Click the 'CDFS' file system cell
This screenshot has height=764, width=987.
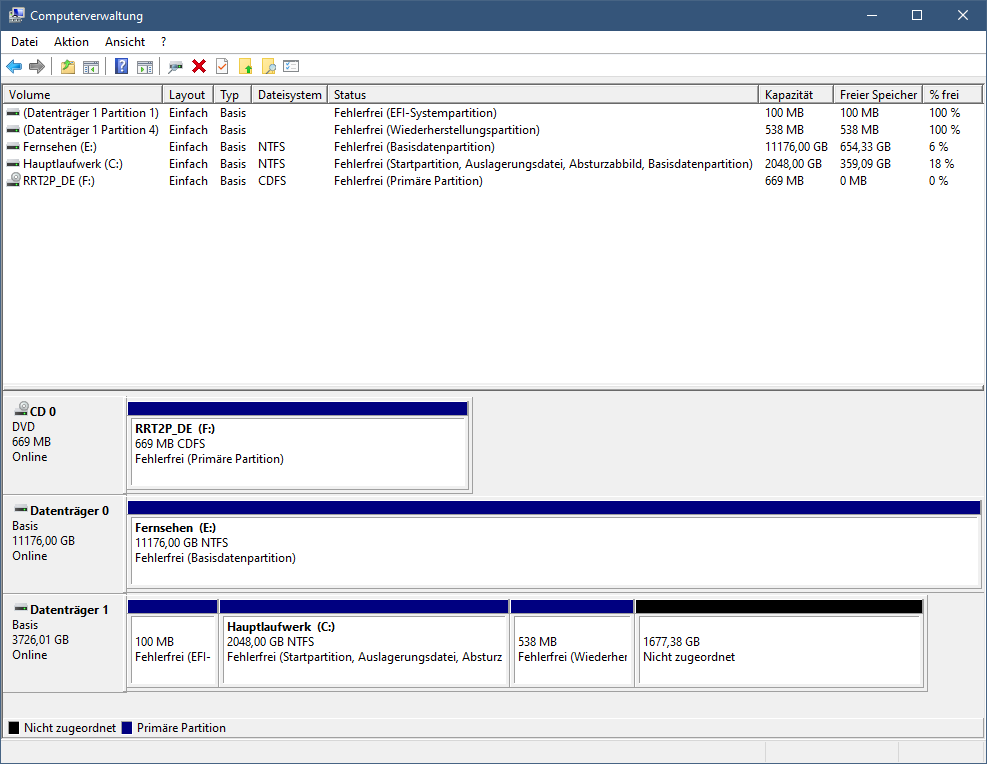pos(272,181)
